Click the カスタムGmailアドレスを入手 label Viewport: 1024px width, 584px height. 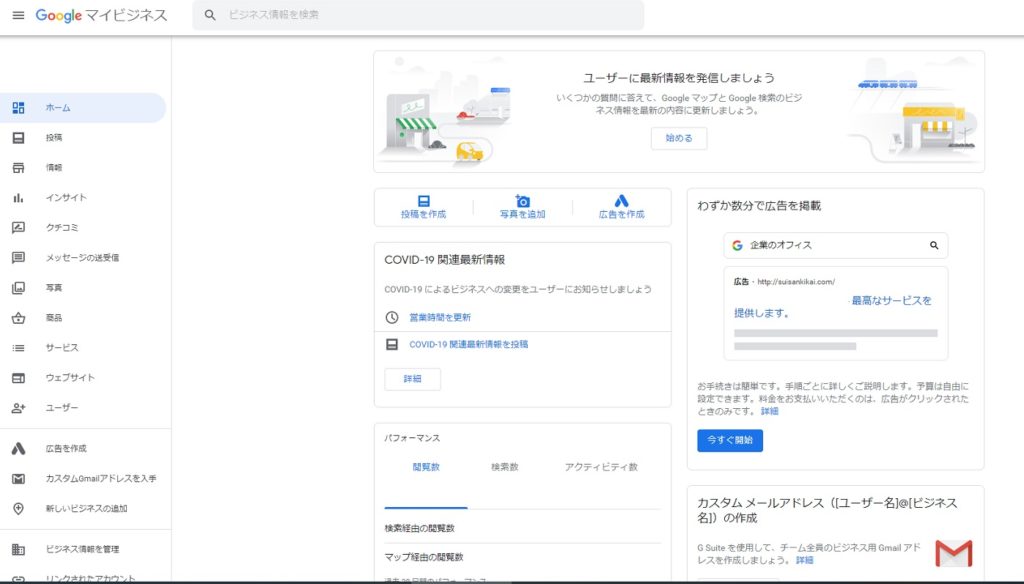(x=101, y=479)
